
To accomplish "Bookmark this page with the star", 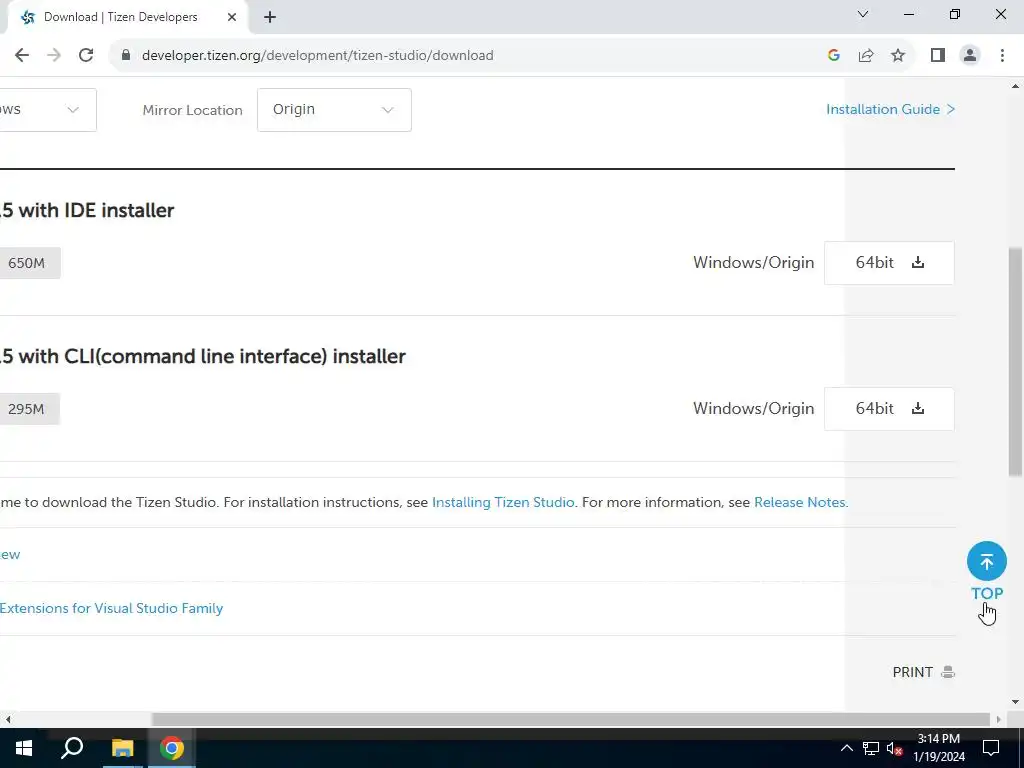I will click(898, 56).
